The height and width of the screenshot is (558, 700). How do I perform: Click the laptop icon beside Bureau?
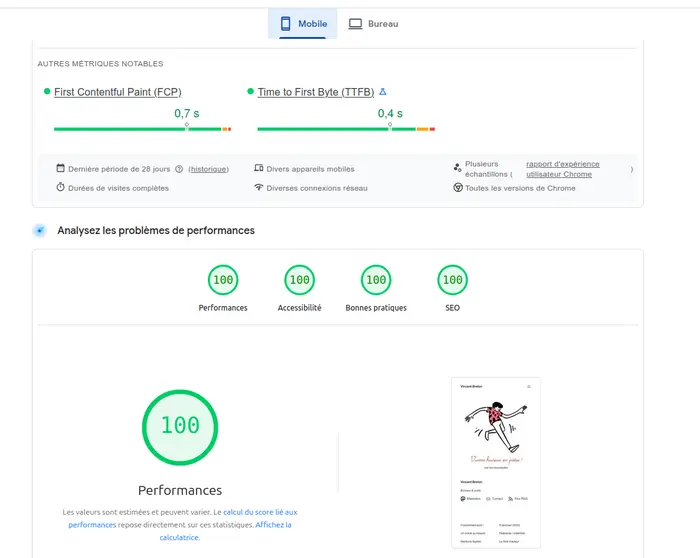(355, 24)
